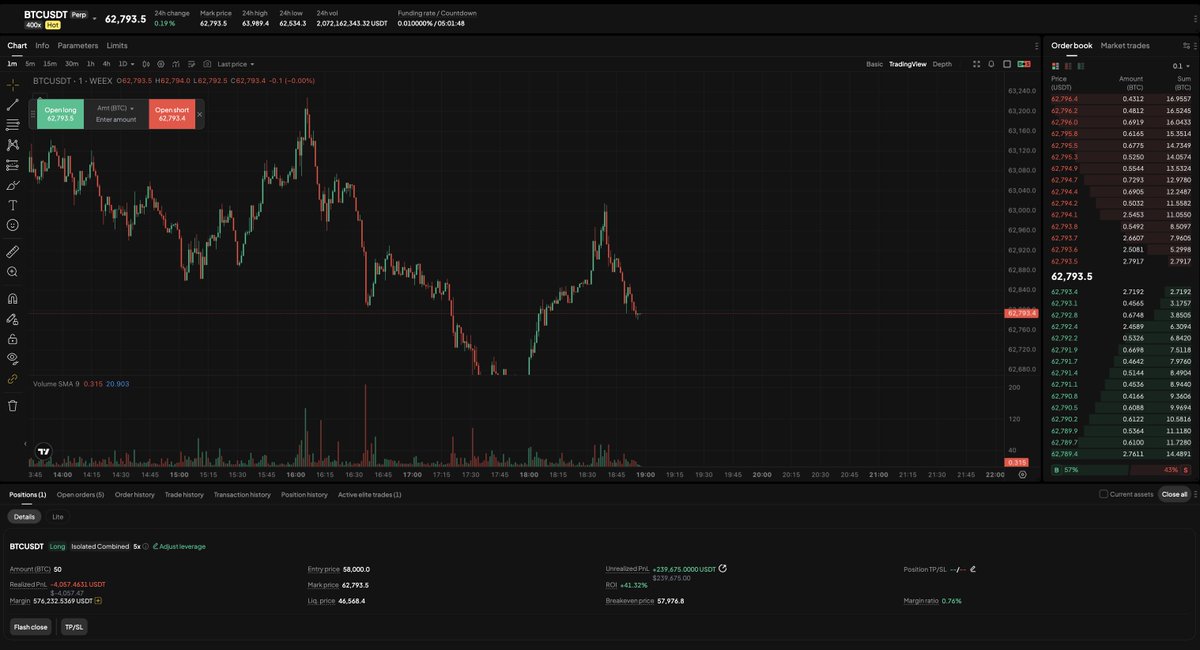
Task: Enable the Current assets checkbox
Action: [1104, 494]
